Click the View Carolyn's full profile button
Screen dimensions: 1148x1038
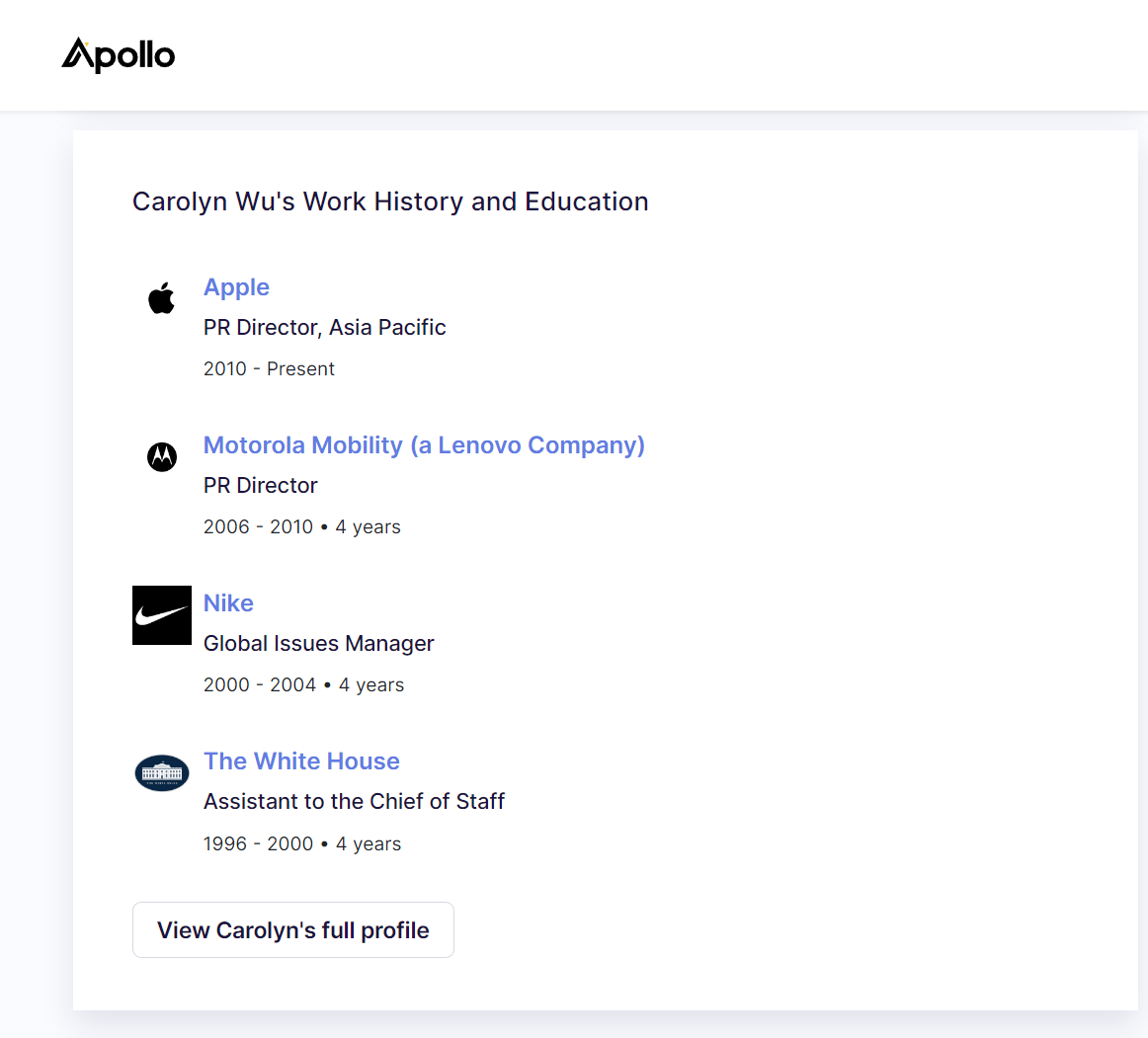click(292, 929)
